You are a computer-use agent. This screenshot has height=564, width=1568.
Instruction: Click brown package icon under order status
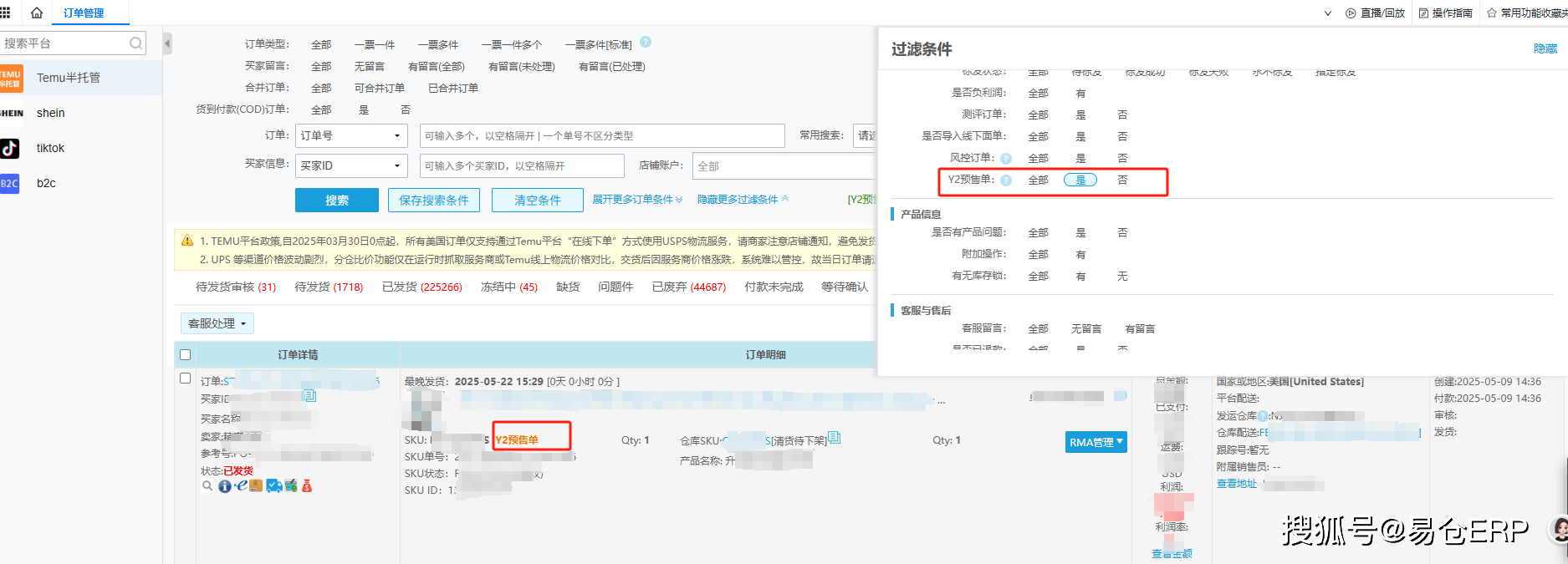tap(256, 485)
